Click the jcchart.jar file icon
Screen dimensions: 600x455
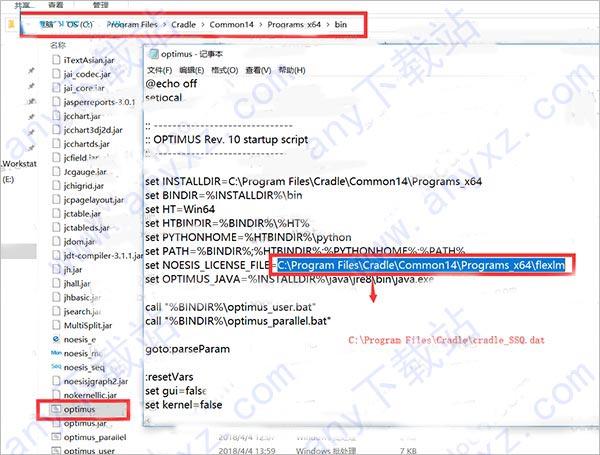click(56, 116)
